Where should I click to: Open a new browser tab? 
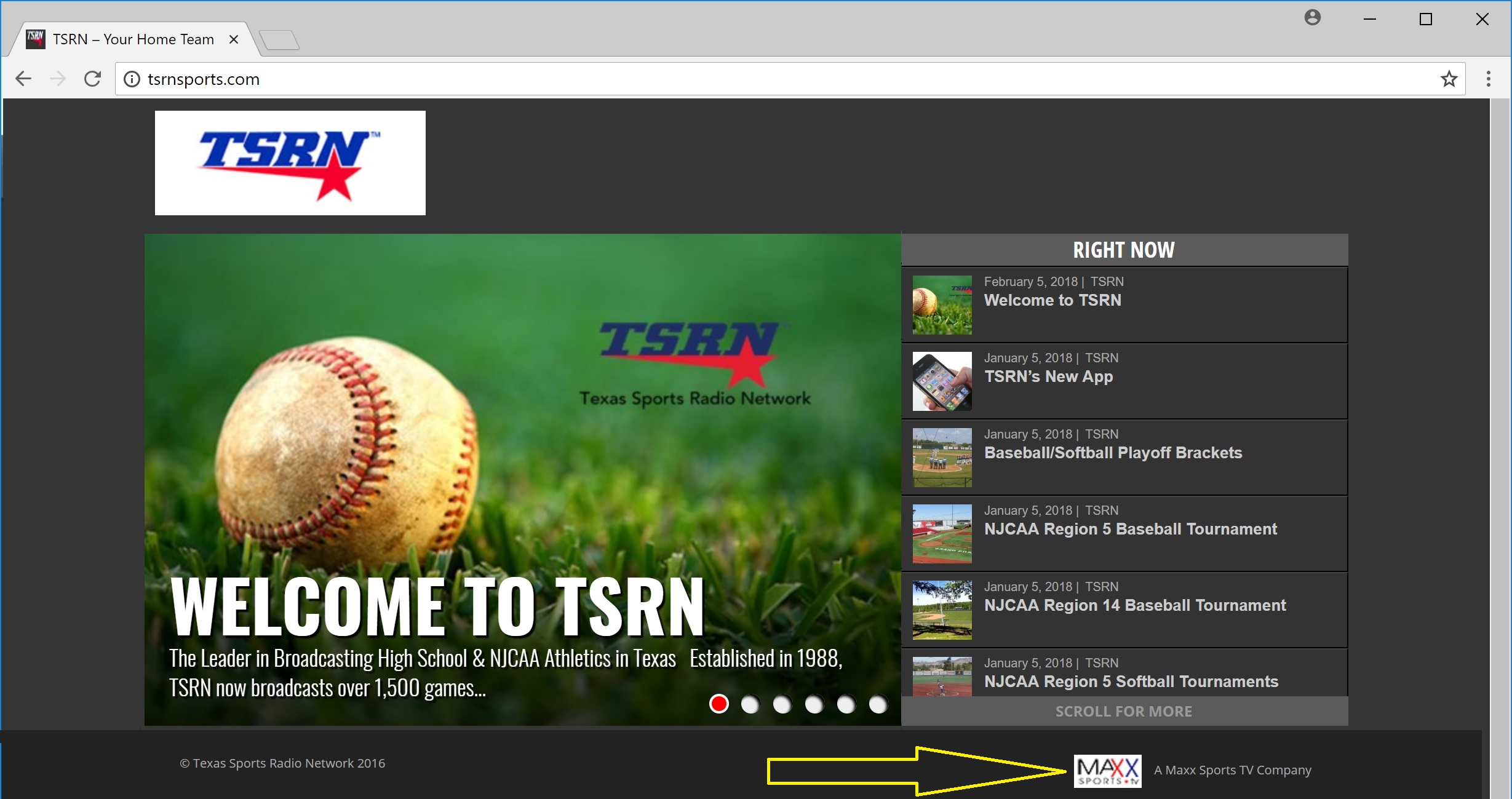tap(279, 40)
